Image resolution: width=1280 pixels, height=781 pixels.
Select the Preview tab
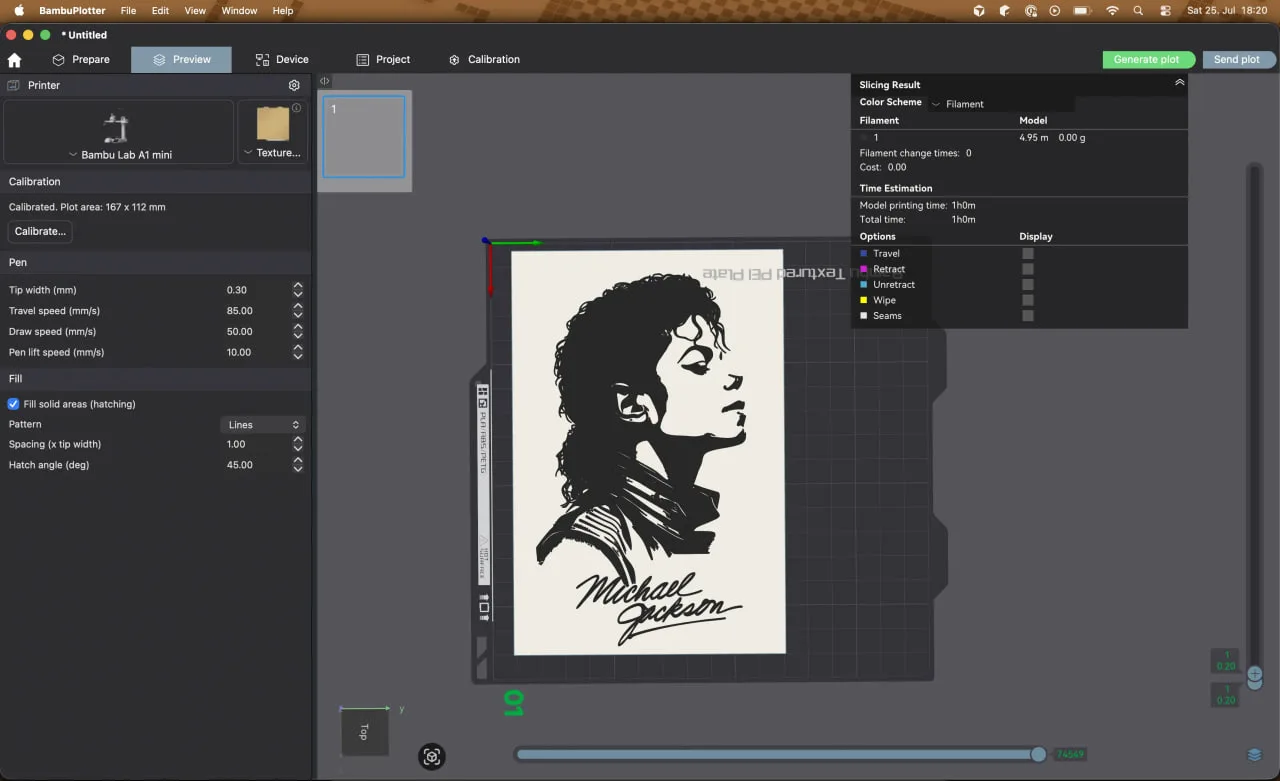tap(181, 60)
